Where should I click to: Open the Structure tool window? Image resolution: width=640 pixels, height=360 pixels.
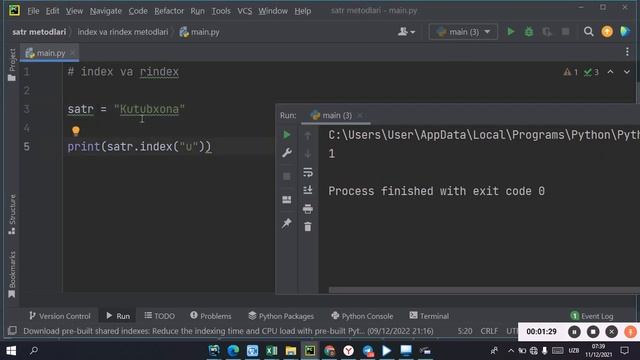[x=12, y=215]
